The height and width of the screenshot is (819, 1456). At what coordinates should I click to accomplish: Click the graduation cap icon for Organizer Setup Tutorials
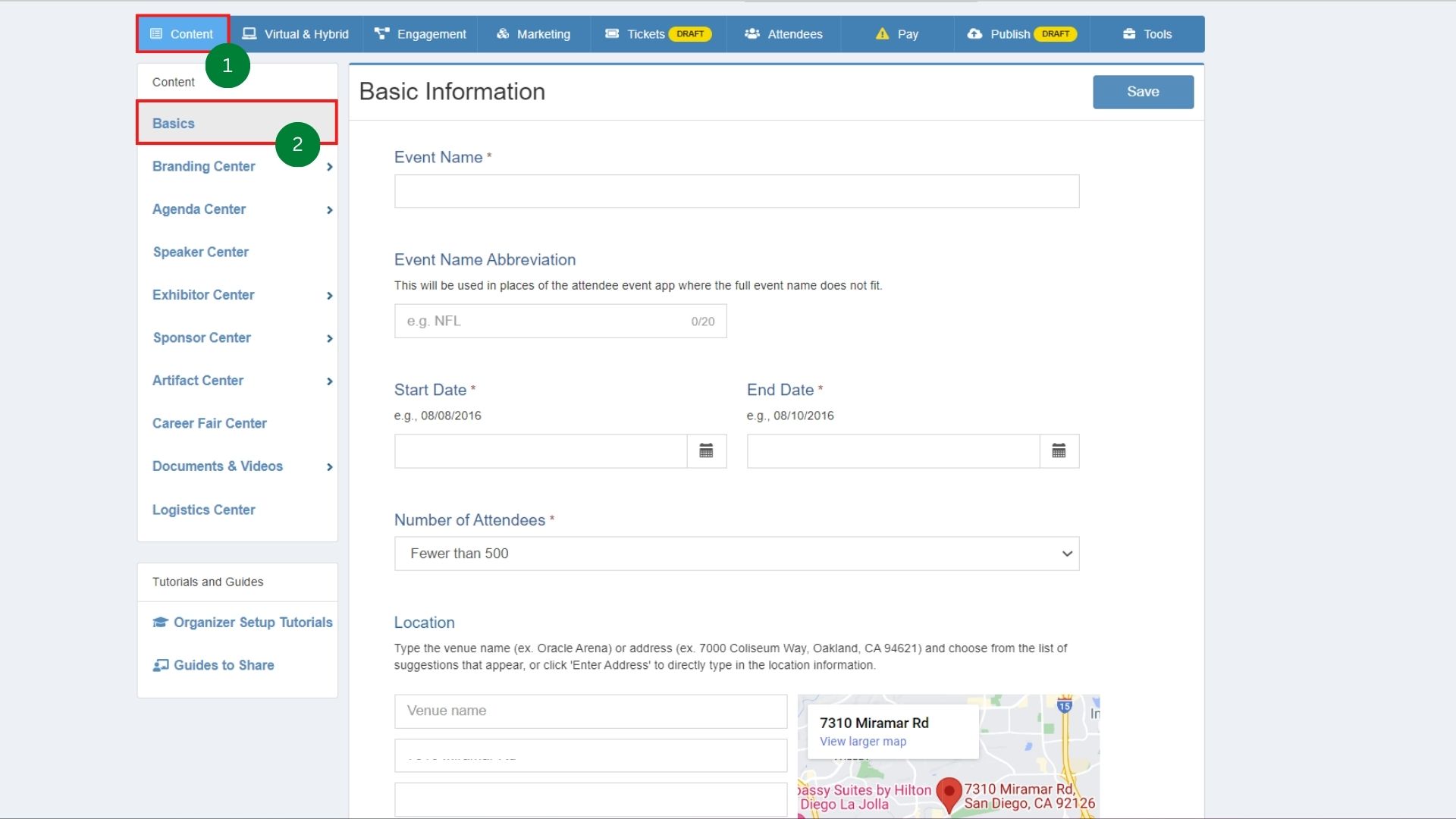pyautogui.click(x=160, y=623)
